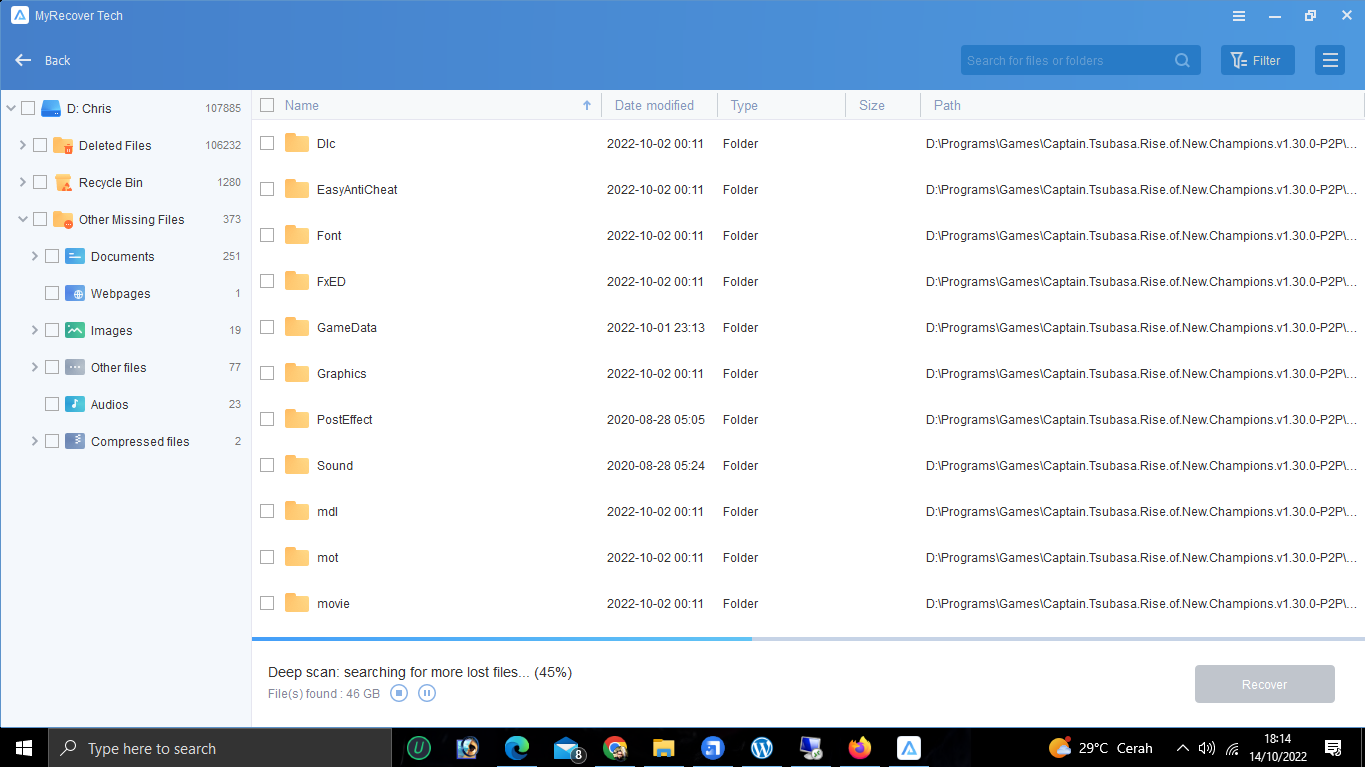1365x767 pixels.
Task: Click the Other Missing Files folder icon
Action: pyautogui.click(x=63, y=219)
